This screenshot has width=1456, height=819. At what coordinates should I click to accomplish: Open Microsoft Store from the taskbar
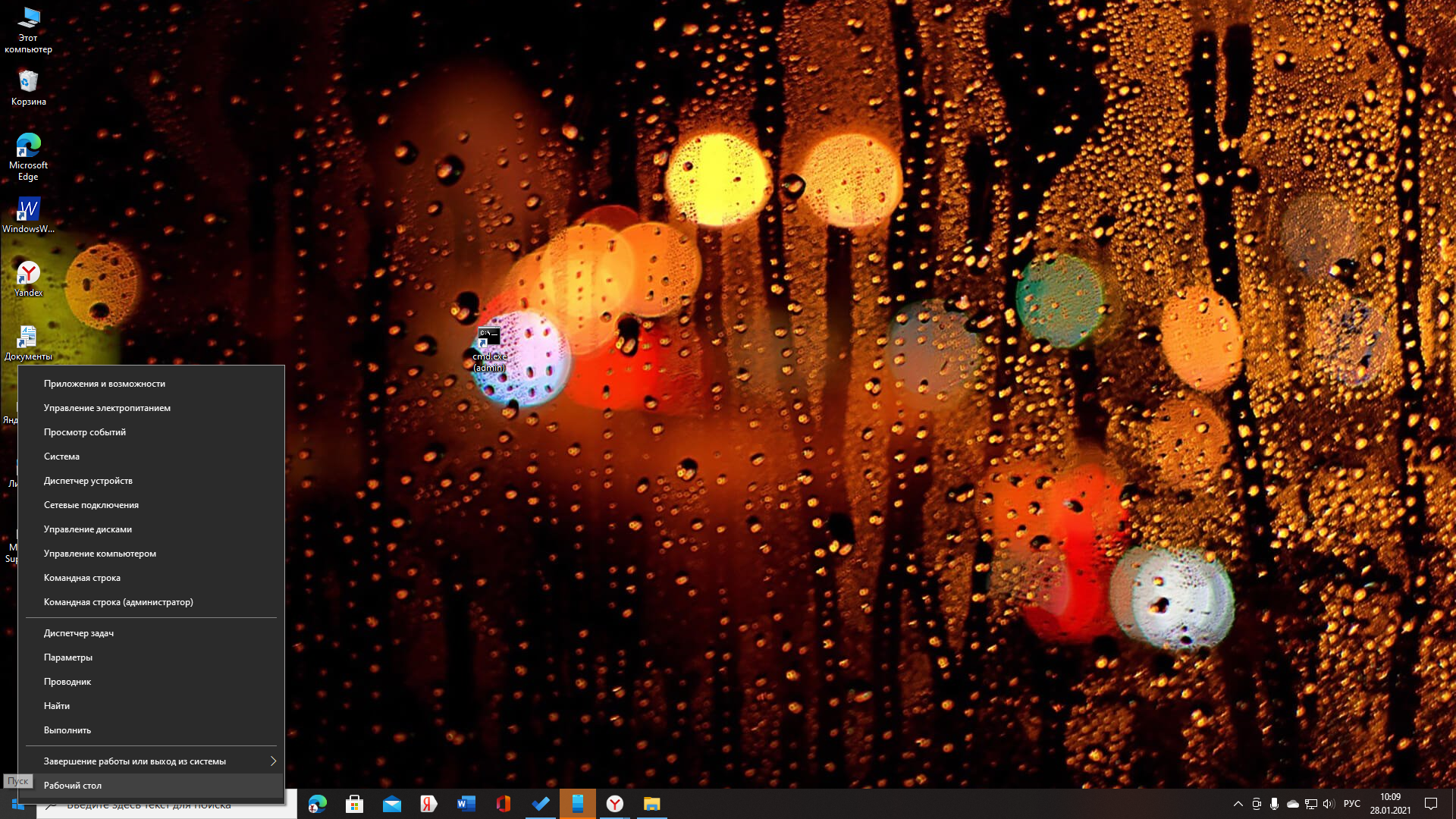point(354,804)
